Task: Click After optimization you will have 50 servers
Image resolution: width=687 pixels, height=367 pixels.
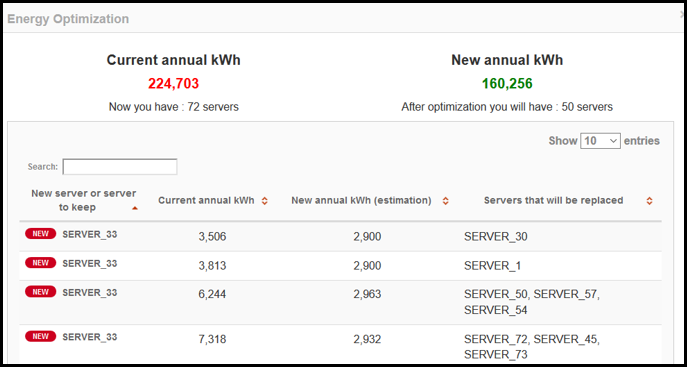Action: [x=507, y=107]
